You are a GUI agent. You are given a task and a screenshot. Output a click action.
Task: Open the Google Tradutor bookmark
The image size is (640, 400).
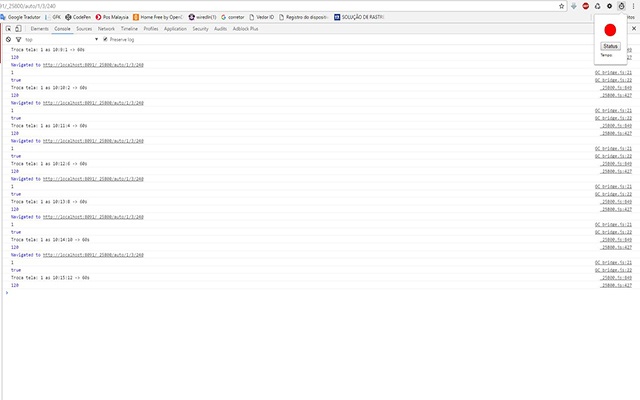(x=20, y=17)
